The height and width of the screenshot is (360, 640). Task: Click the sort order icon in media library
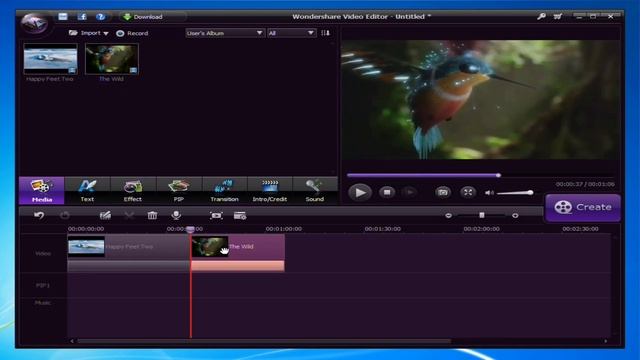pyautogui.click(x=325, y=33)
